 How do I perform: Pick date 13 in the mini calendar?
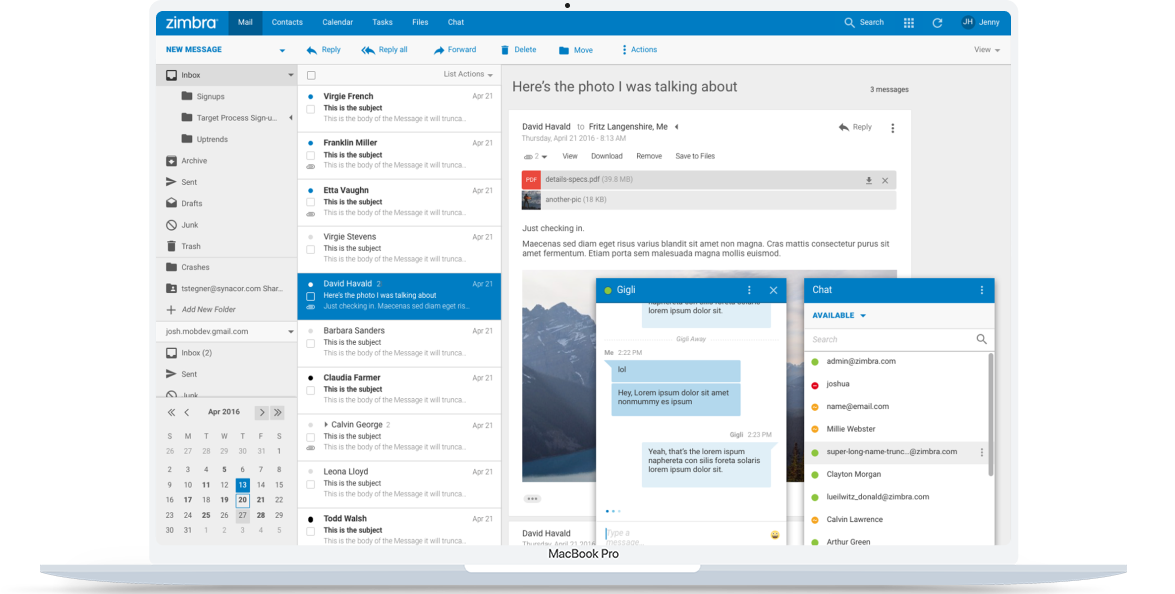241,483
